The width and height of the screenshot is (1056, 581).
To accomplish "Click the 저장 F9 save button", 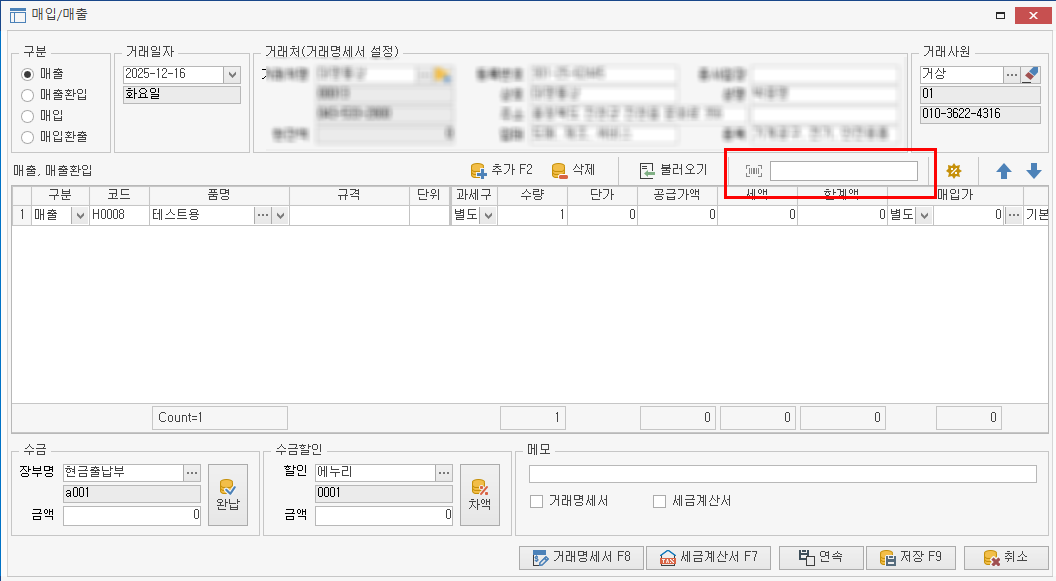I will 911,557.
